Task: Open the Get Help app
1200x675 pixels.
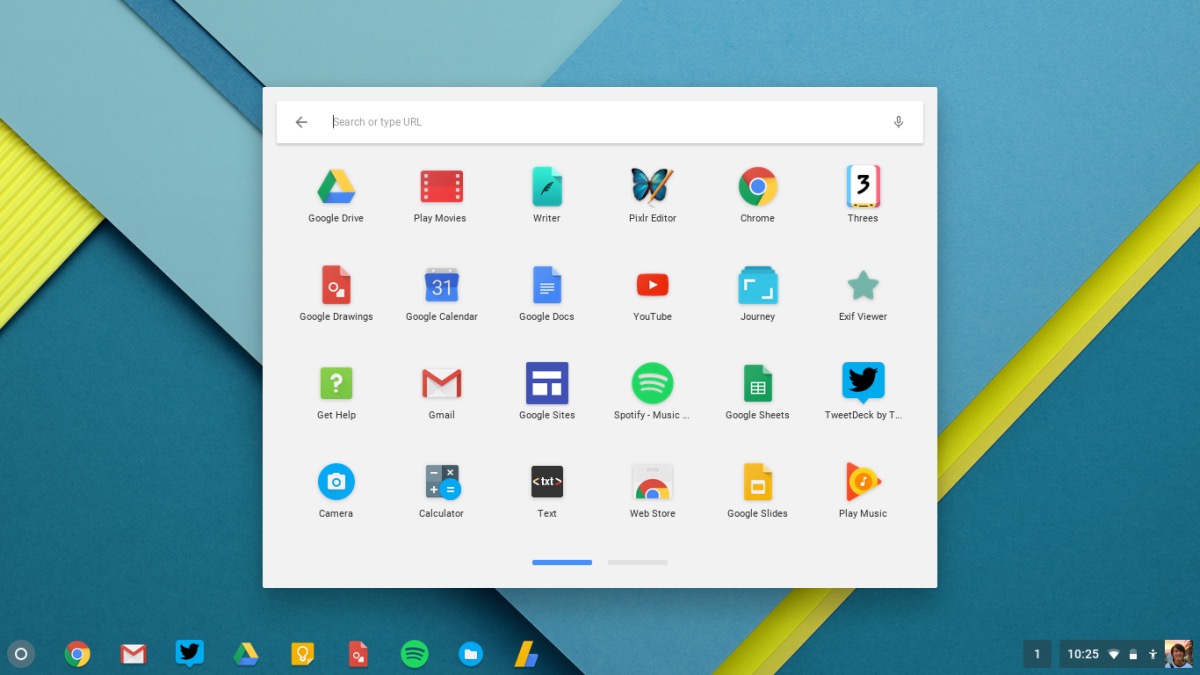Action: click(335, 383)
